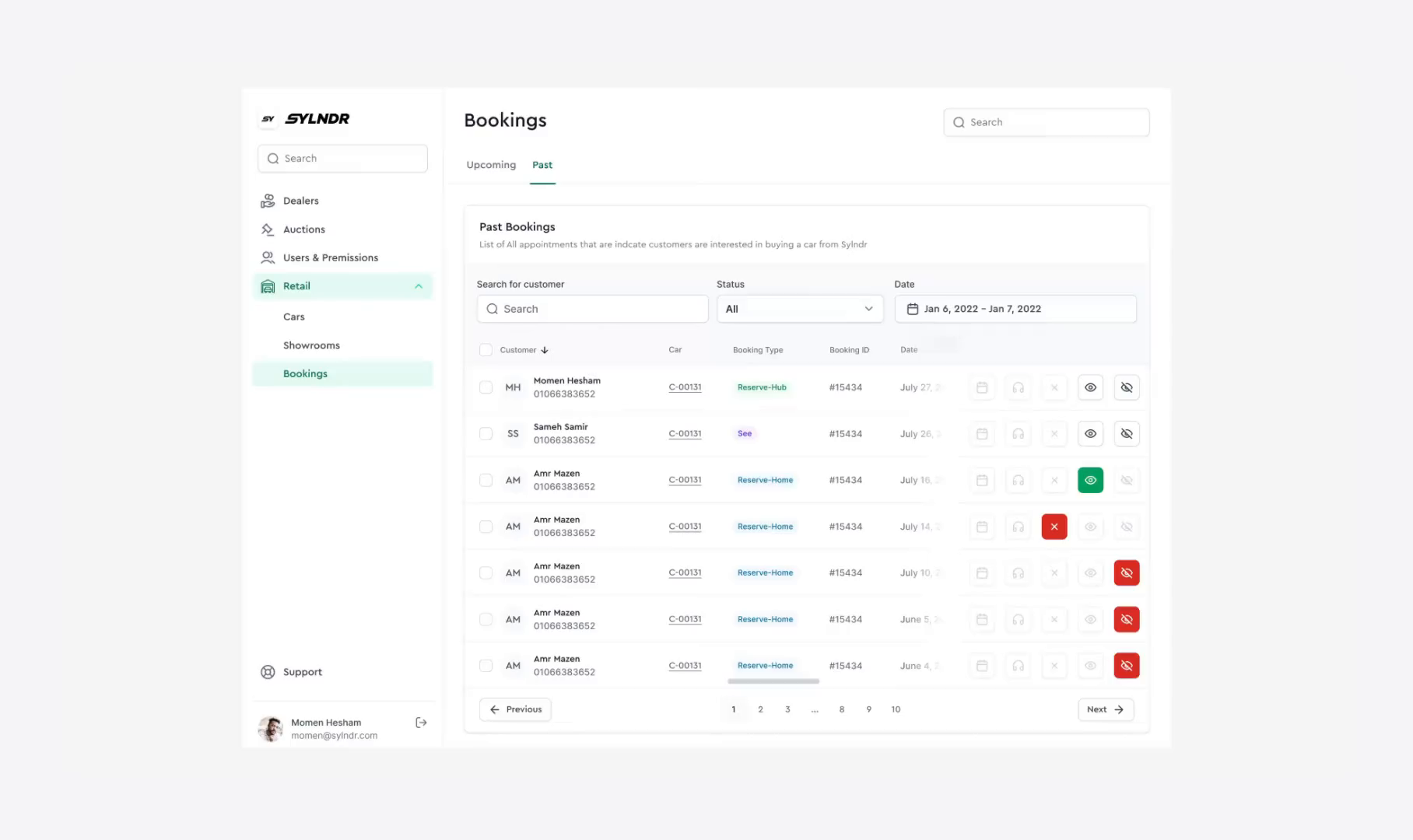This screenshot has height=840, width=1413.
Task: Select the Dealers sidebar icon
Action: click(268, 201)
